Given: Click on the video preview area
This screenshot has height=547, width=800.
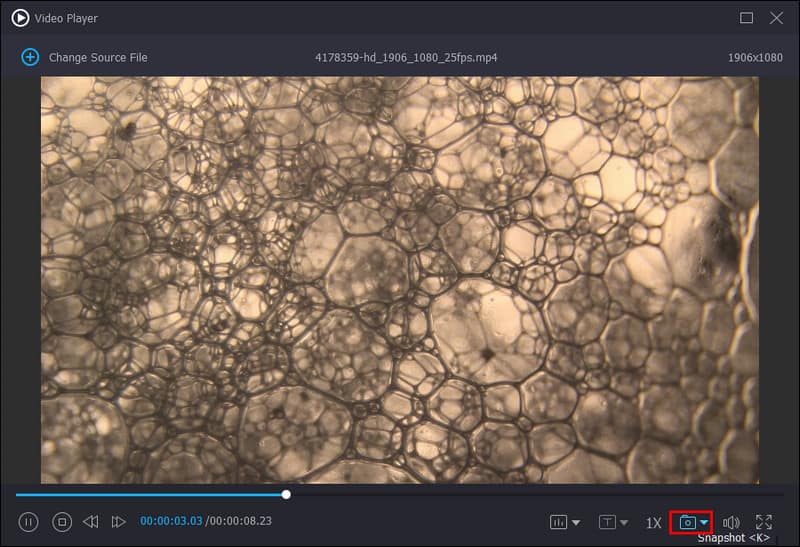Looking at the screenshot, I should tap(400, 280).
